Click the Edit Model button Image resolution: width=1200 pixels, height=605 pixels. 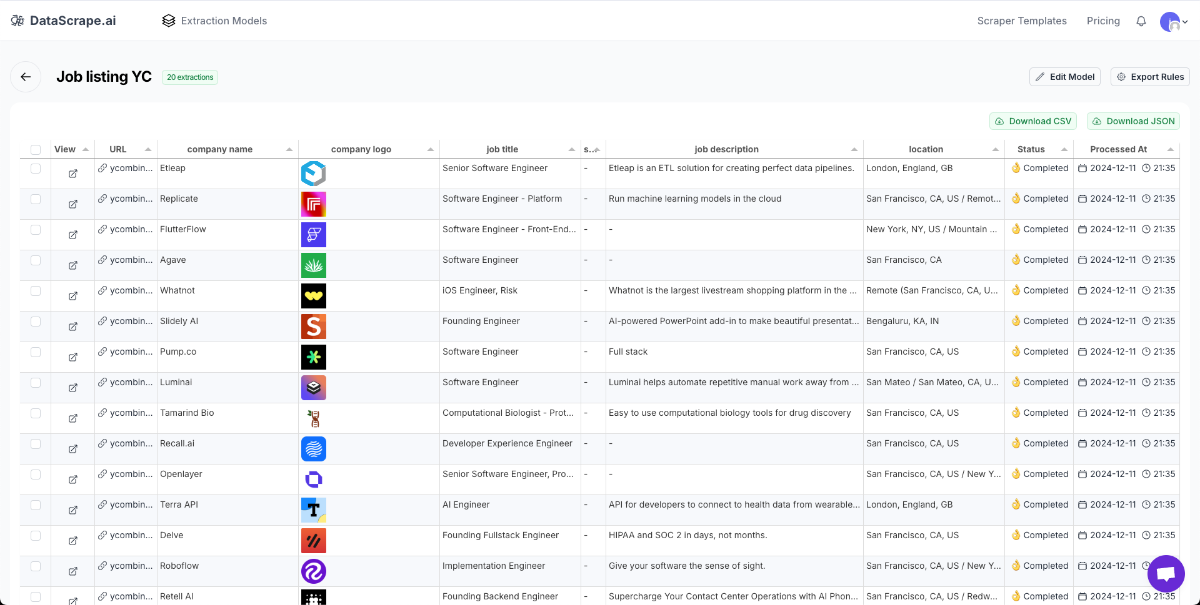pyautogui.click(x=1065, y=77)
